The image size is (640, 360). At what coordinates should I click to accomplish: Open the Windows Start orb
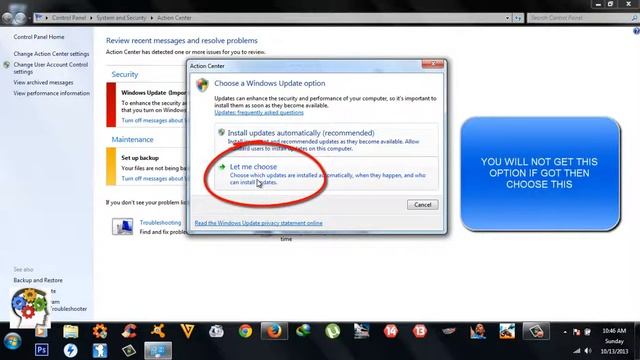pyautogui.click(x=12, y=341)
